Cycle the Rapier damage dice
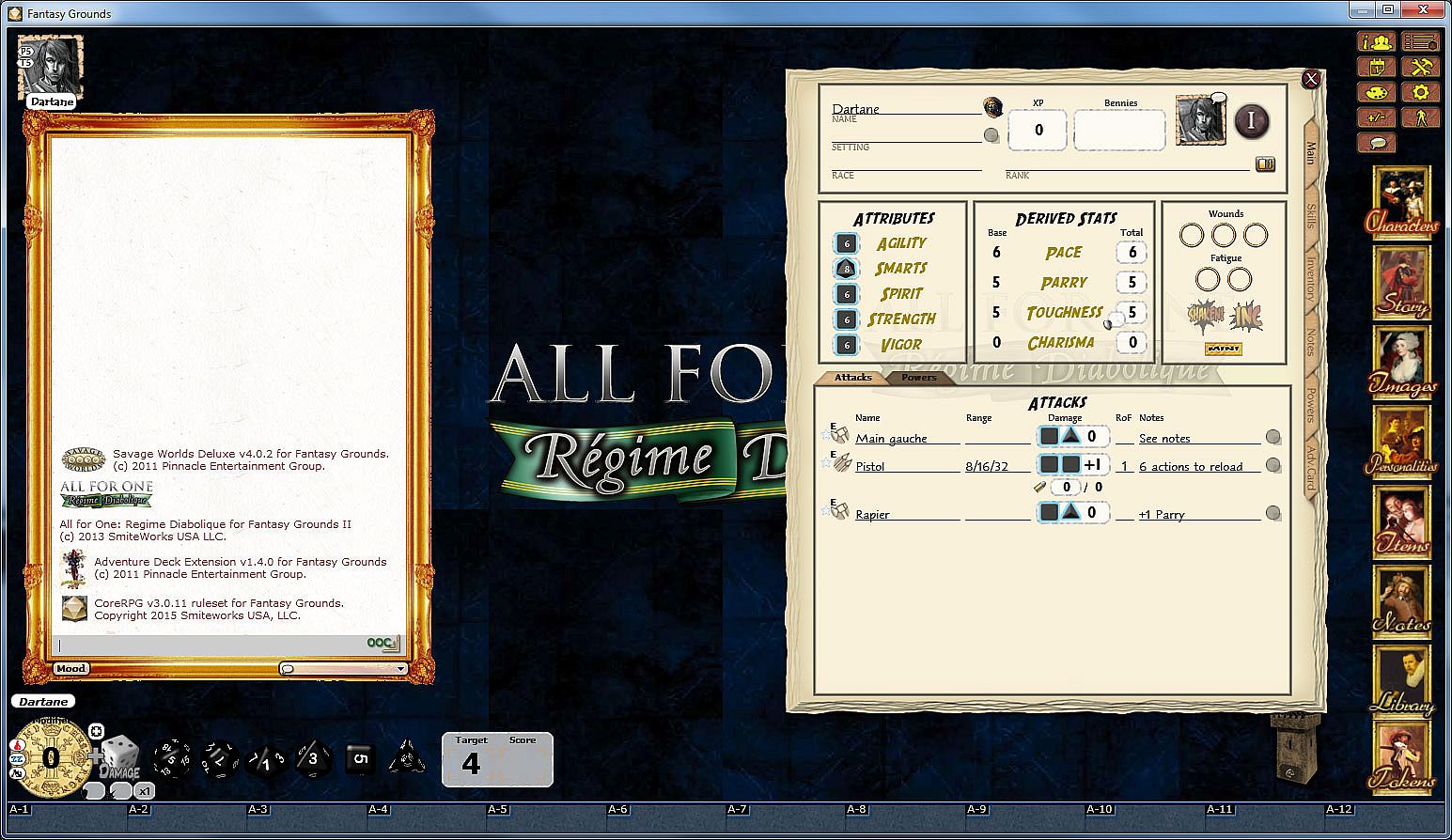Viewport: 1452px width, 840px height. (1060, 512)
